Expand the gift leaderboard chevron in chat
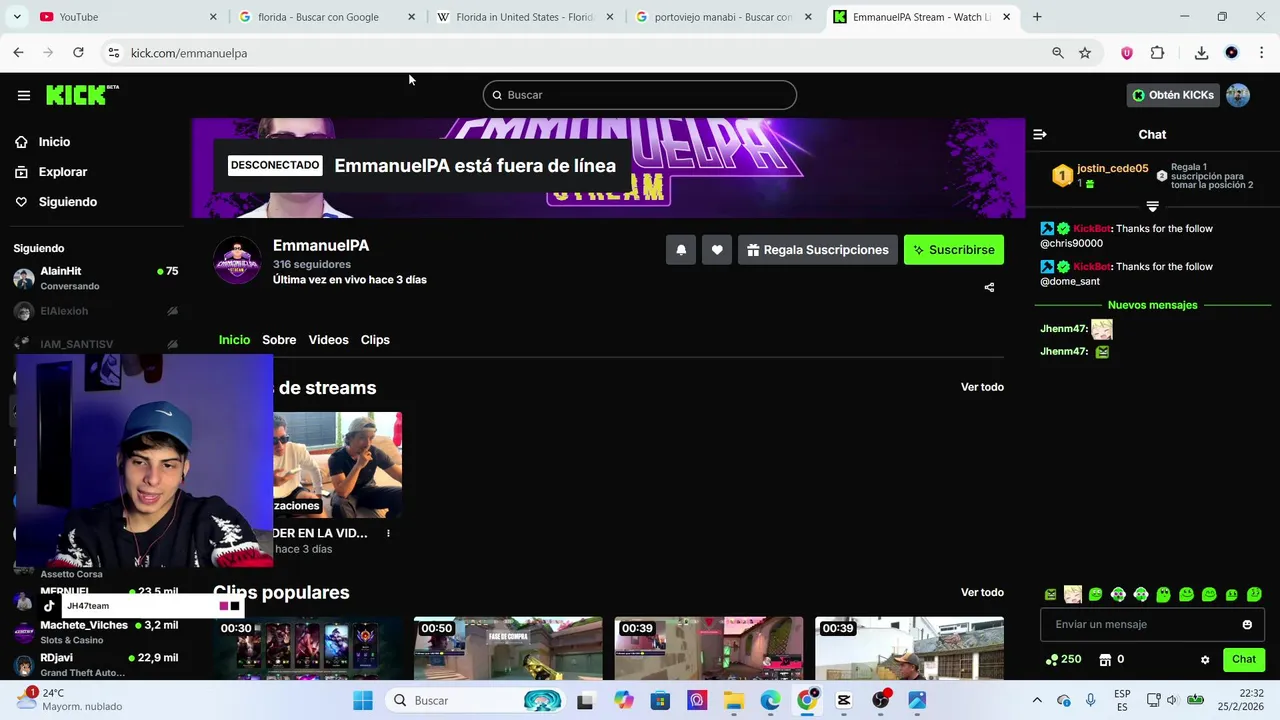The image size is (1280, 720). (x=1152, y=207)
